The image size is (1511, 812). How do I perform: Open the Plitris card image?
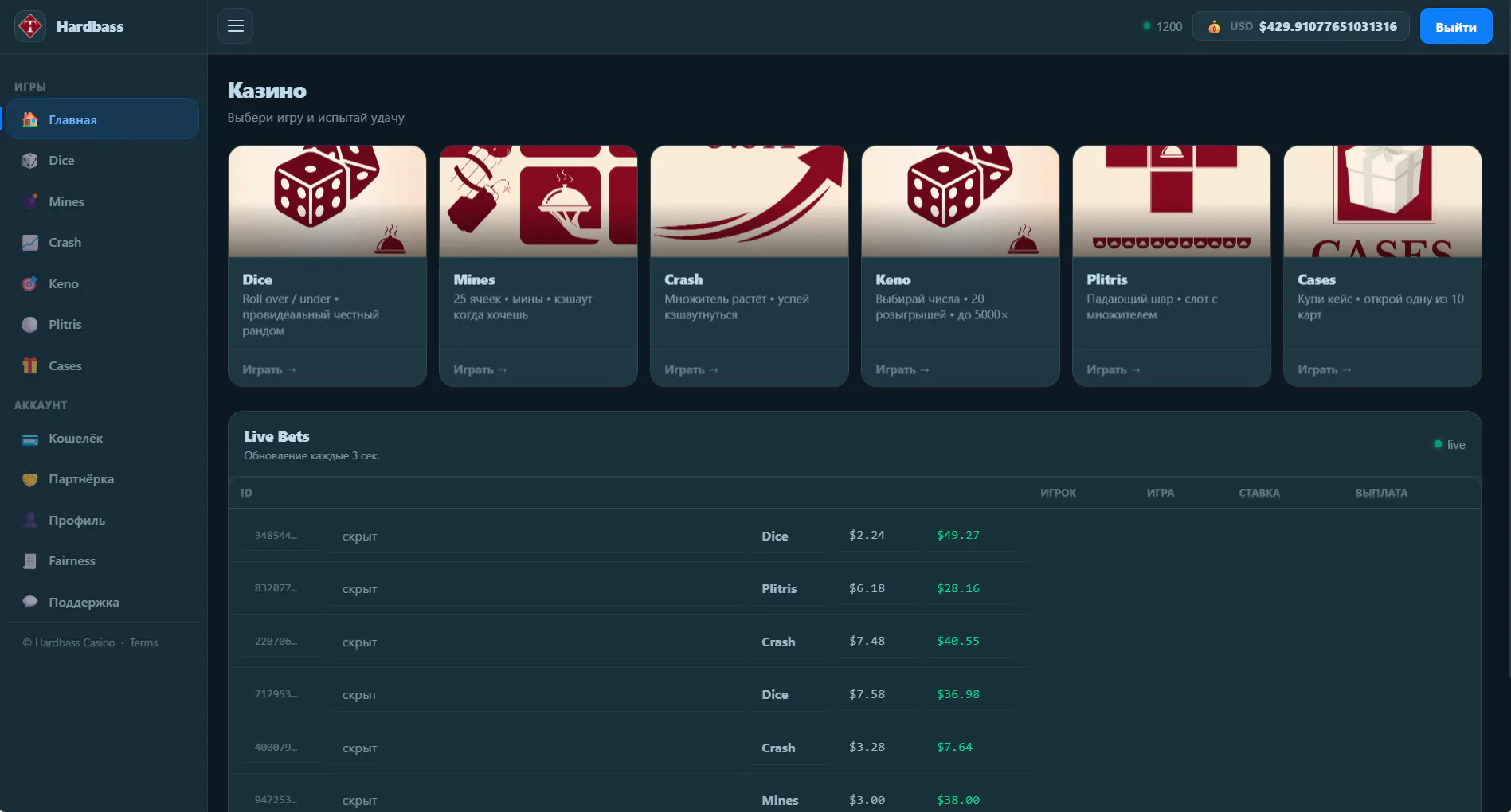[1172, 201]
